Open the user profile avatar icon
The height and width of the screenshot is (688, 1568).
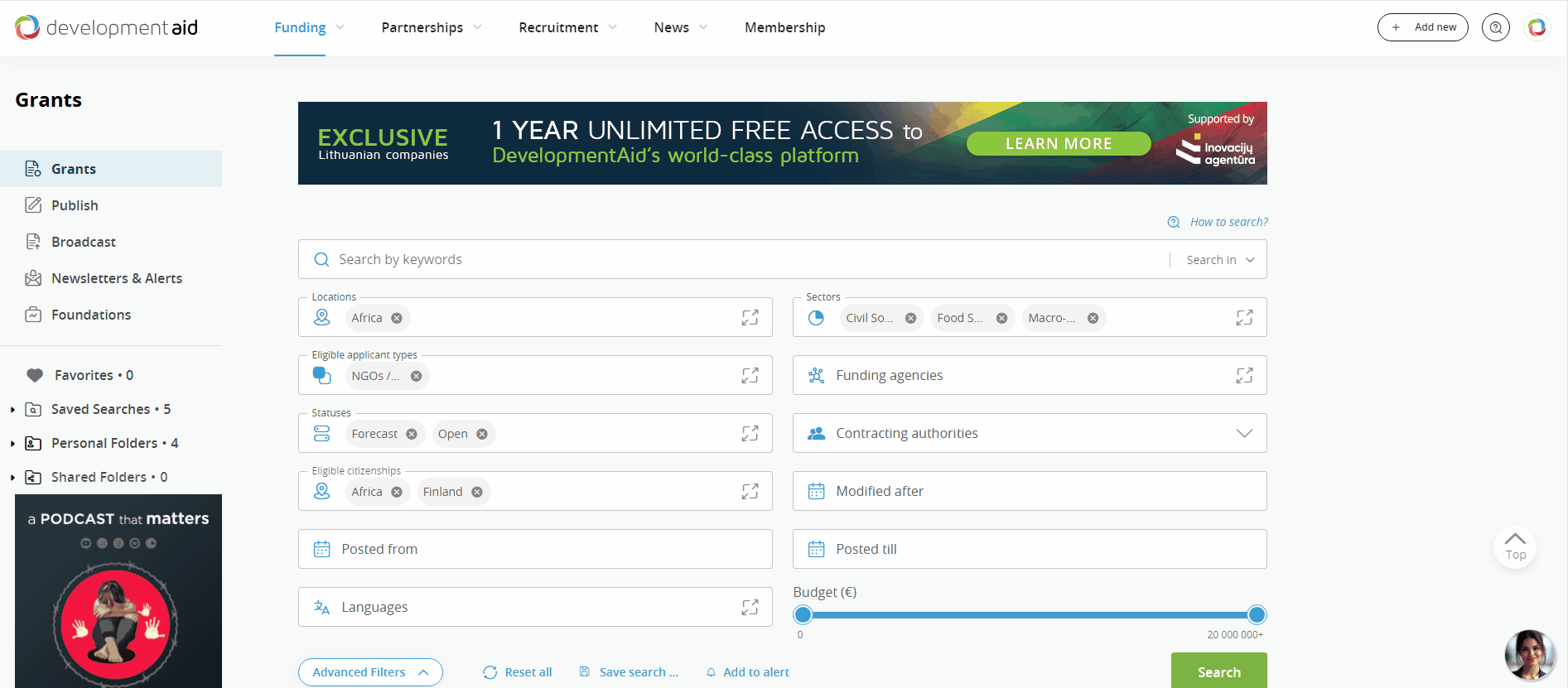pyautogui.click(x=1537, y=27)
